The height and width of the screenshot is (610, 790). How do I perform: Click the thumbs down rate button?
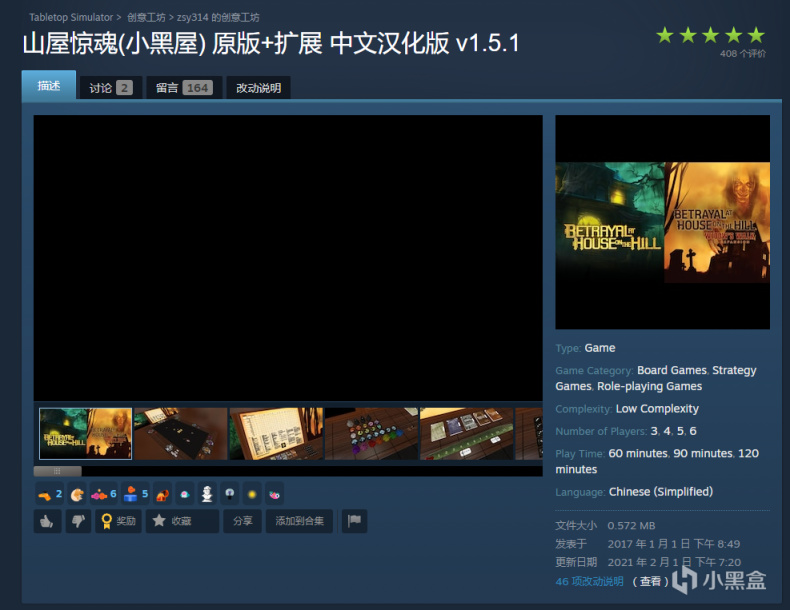click(x=78, y=521)
